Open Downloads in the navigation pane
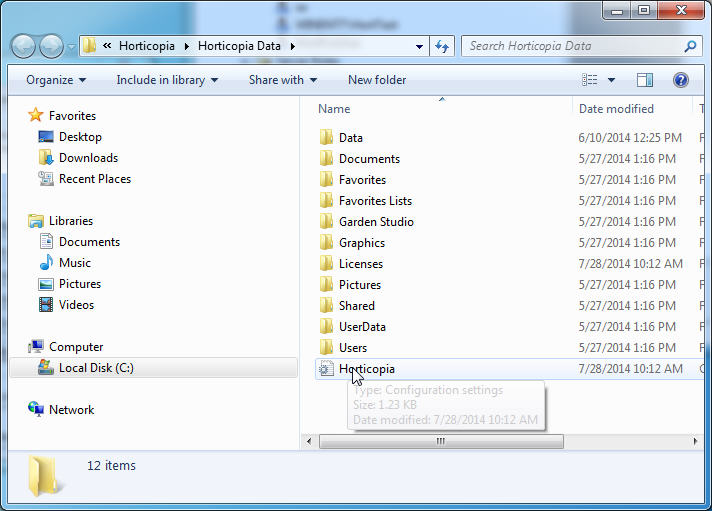 coord(79,158)
